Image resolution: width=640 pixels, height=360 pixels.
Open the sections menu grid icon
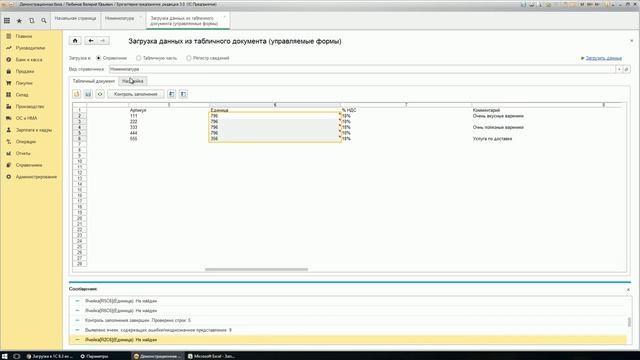(x=7, y=20)
